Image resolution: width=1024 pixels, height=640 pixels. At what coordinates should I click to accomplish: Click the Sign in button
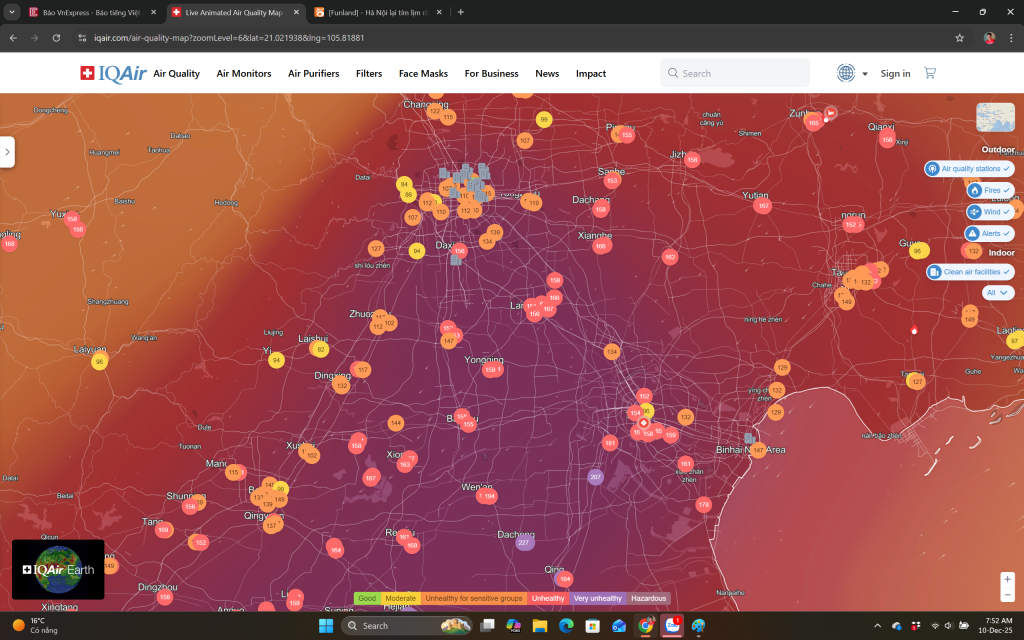coord(894,73)
